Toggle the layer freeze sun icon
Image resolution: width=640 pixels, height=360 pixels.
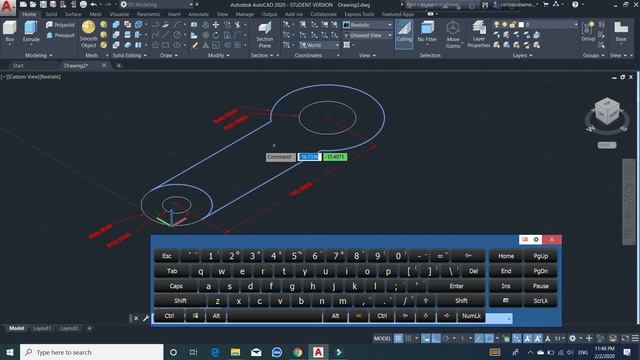pyautogui.click(x=504, y=25)
